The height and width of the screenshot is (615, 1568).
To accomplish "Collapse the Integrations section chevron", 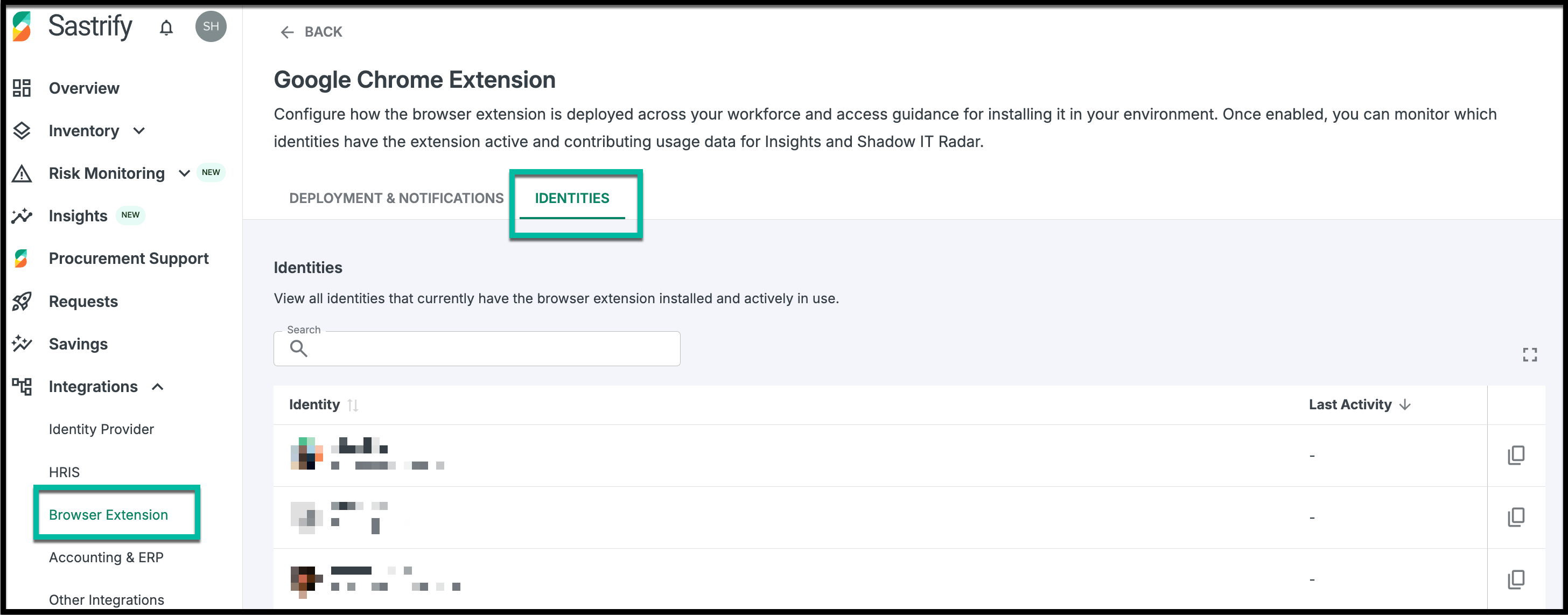I will (158, 387).
